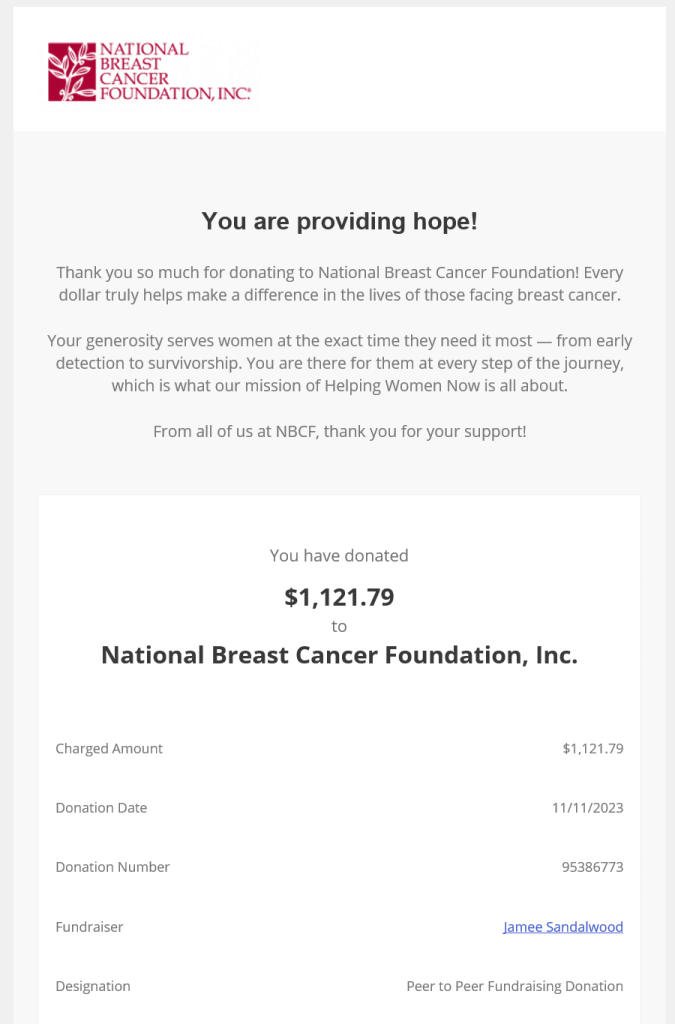The image size is (675, 1024).
Task: Click the $1,121.79 value in Charged Amount row
Action: (x=593, y=749)
